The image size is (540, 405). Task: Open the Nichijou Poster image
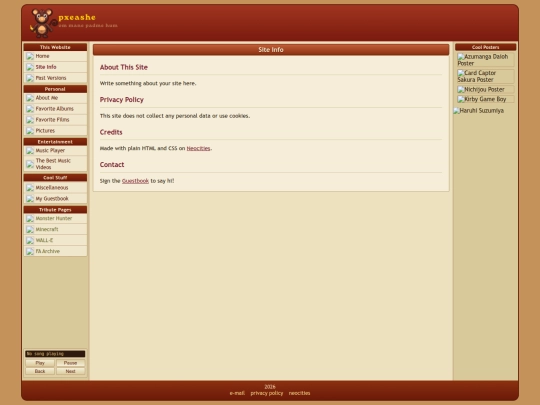[485, 90]
